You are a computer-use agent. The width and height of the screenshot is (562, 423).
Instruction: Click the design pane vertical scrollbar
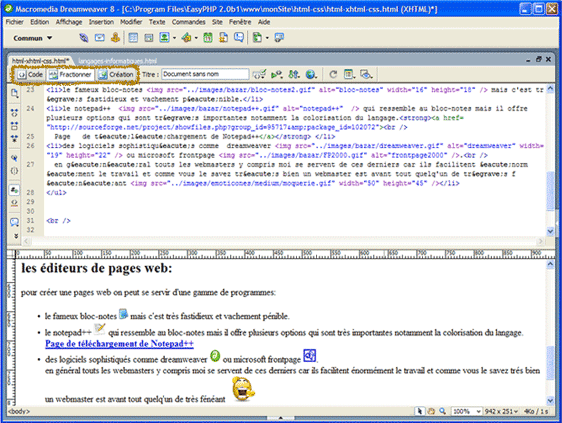(550, 363)
